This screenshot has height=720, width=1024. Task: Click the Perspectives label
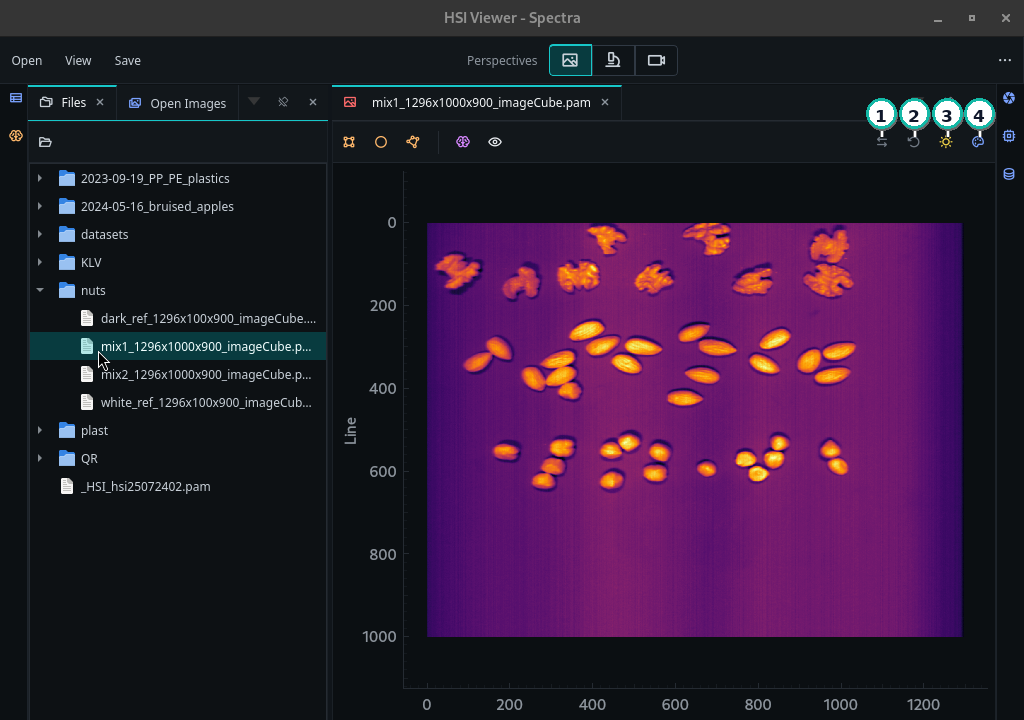[502, 61]
